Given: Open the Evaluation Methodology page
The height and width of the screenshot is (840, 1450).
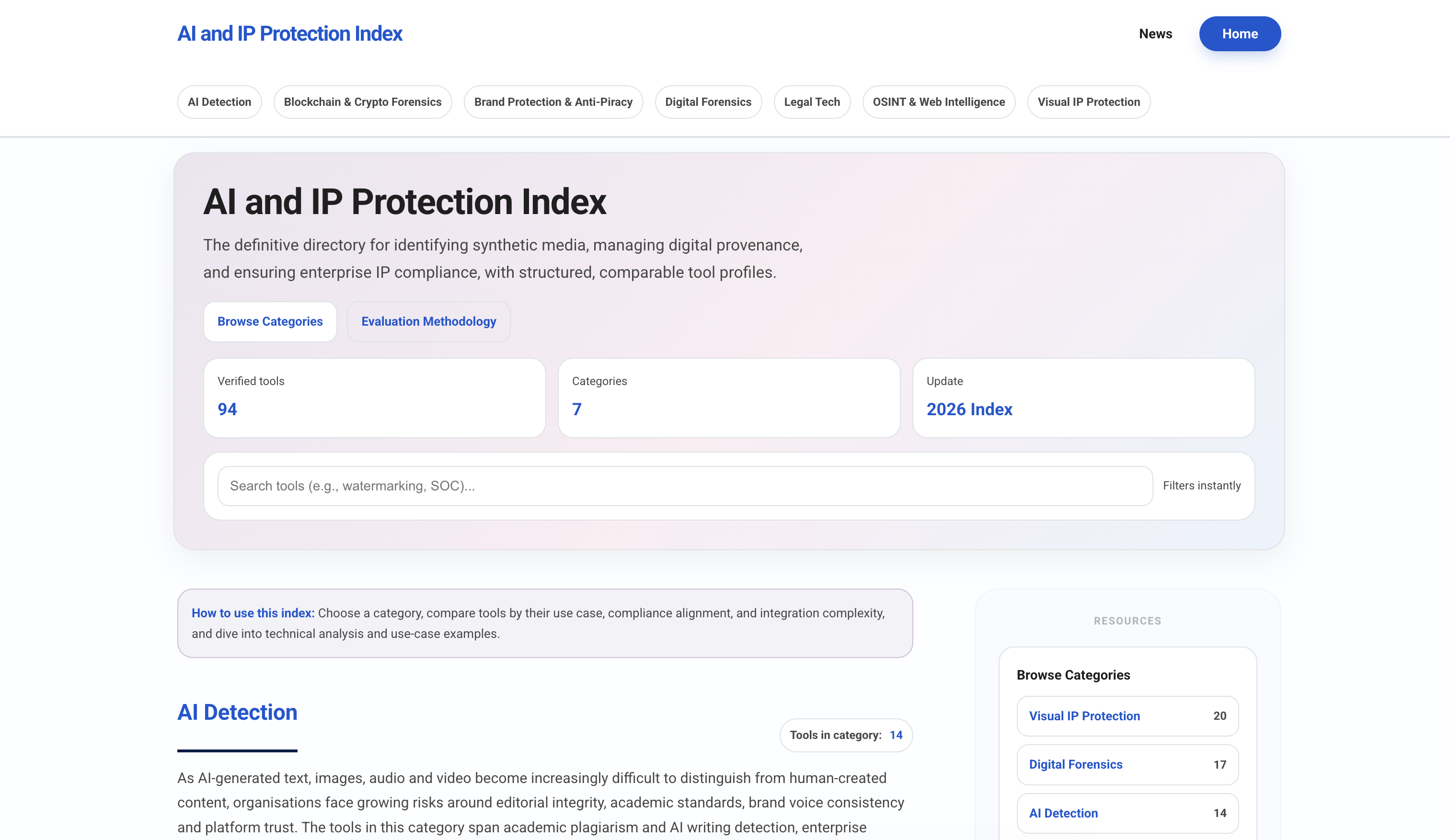Looking at the screenshot, I should tap(428, 321).
